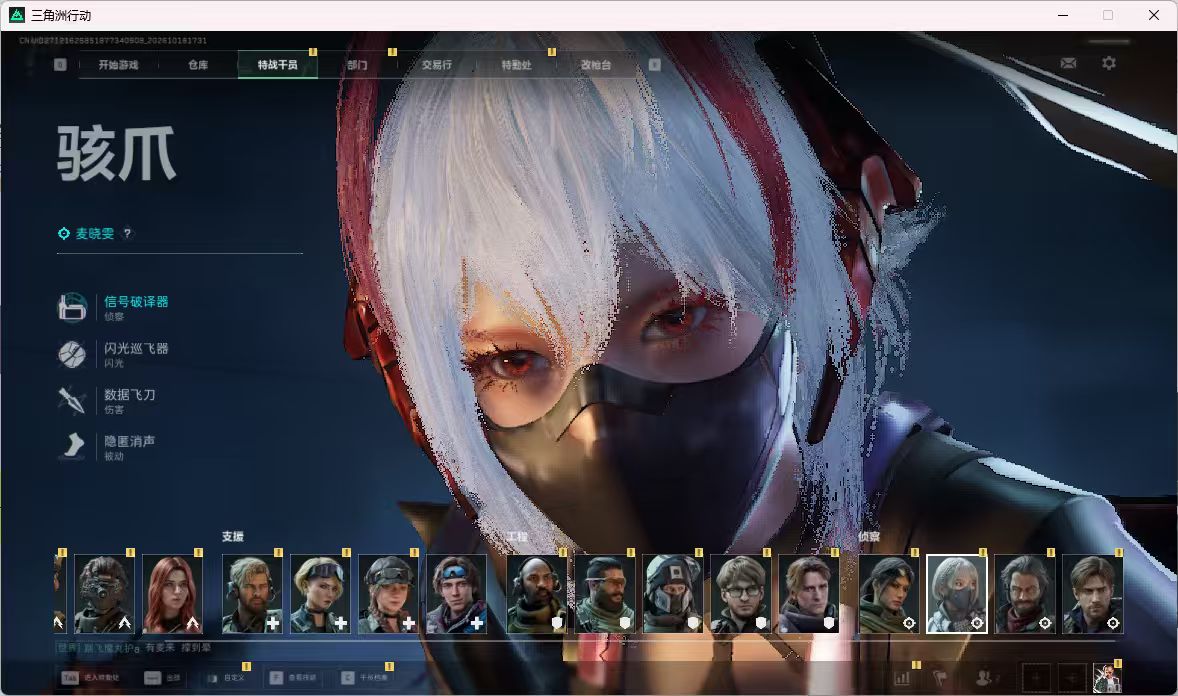Open the settings gear icon
This screenshot has height=696, width=1178.
pyautogui.click(x=1109, y=63)
